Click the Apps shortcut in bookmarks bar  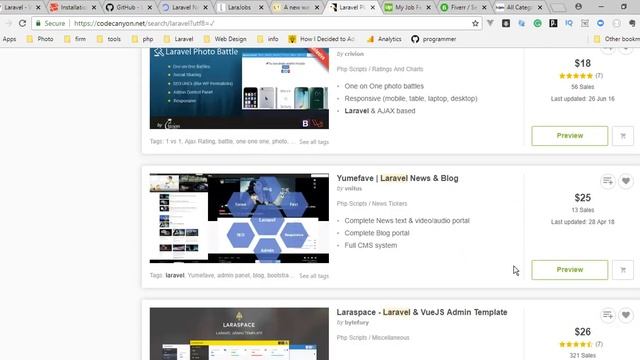point(9,39)
